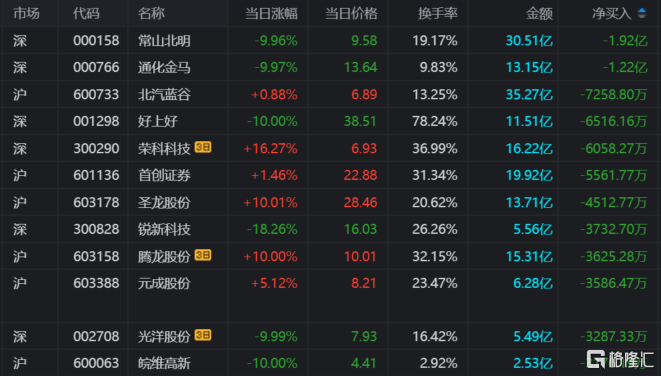Sort by 换手率 column header
The height and width of the screenshot is (376, 661).
[x=438, y=13]
